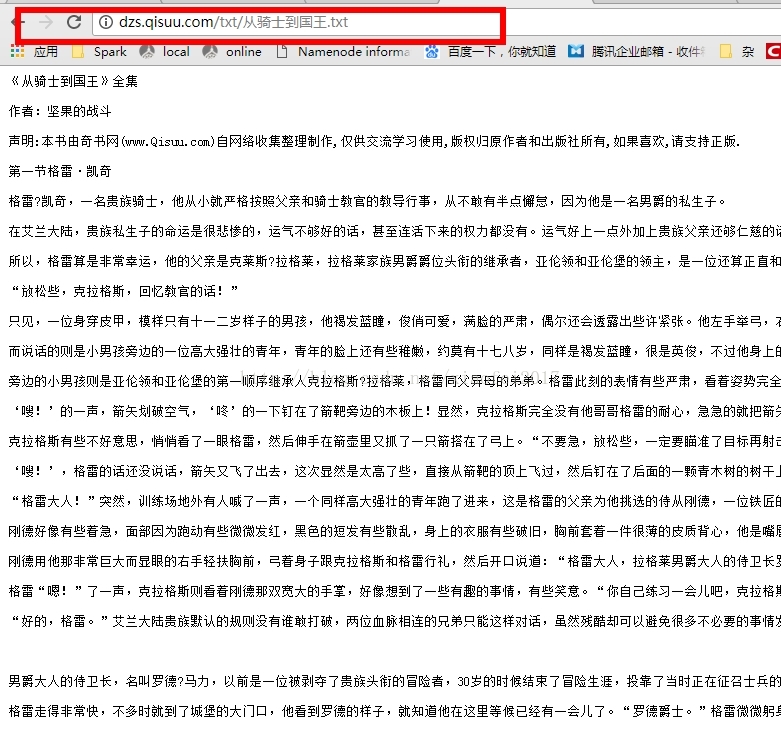The width and height of the screenshot is (781, 734).
Task: Open the 杂 bookmark folder
Action: pos(738,51)
